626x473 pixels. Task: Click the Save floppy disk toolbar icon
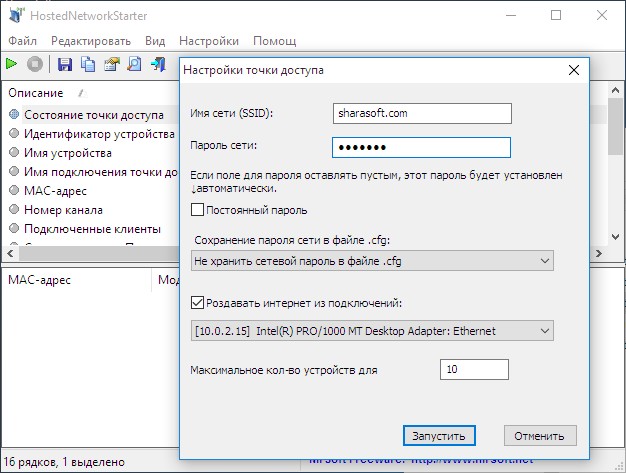[x=65, y=64]
